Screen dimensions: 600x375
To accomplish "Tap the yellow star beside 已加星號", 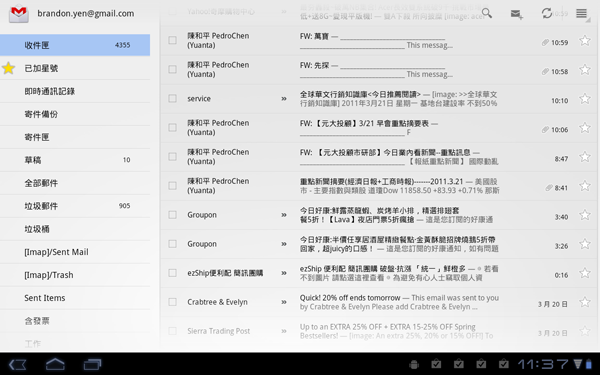I will tap(8, 68).
